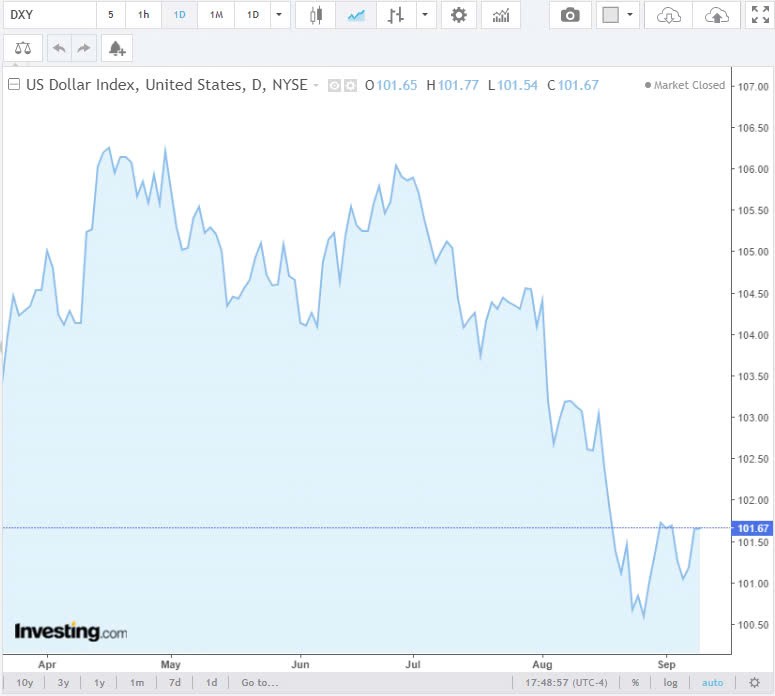Click the 101.67 current price label
This screenshot has width=775, height=696.
(x=752, y=528)
